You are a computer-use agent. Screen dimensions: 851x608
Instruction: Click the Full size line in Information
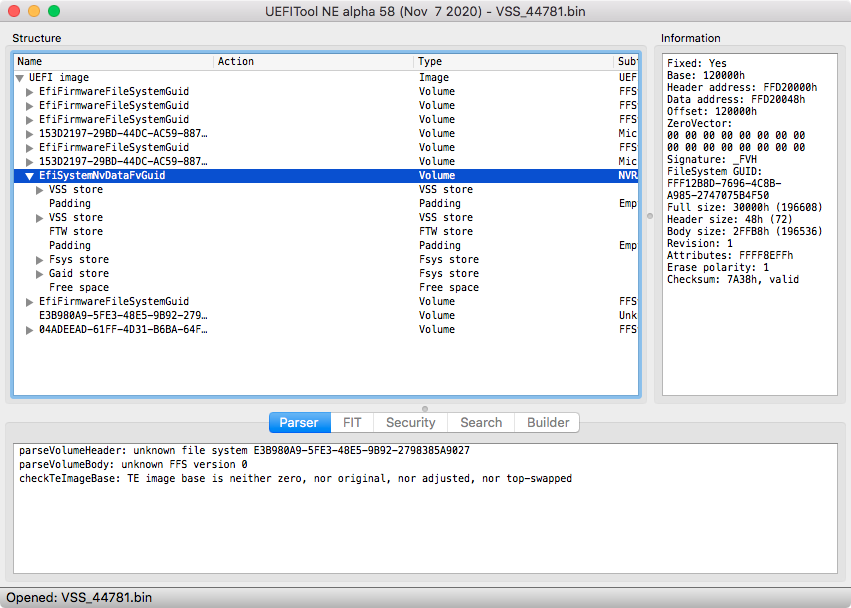tap(745, 207)
